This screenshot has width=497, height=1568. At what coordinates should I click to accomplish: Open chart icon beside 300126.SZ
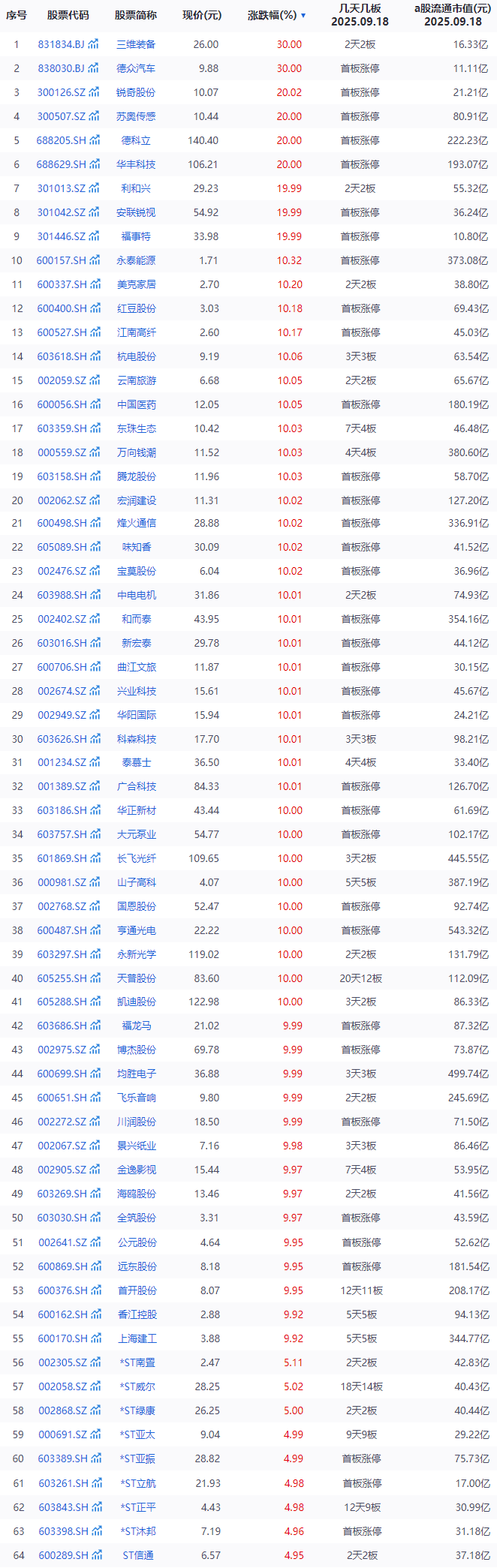click(94, 92)
